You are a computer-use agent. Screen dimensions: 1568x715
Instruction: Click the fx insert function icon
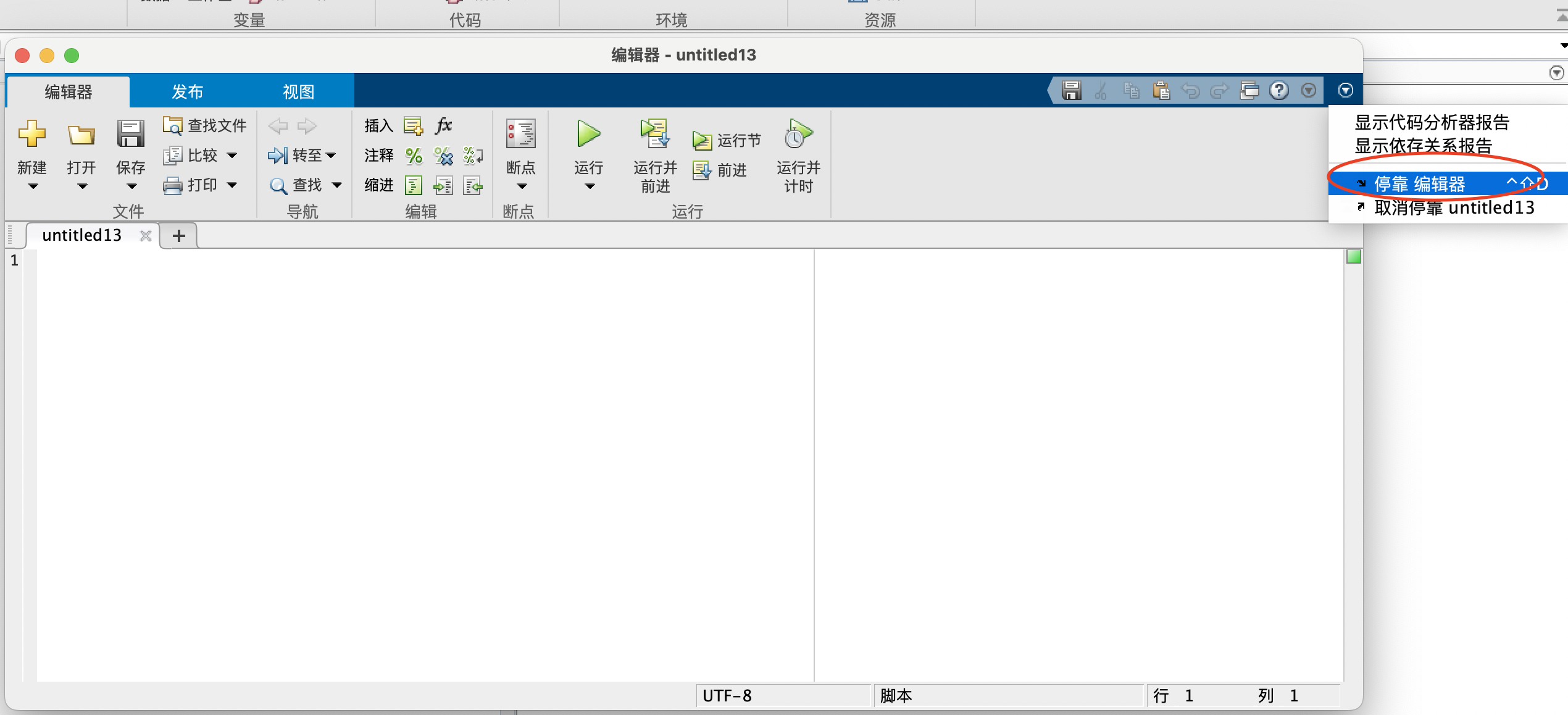click(x=443, y=125)
